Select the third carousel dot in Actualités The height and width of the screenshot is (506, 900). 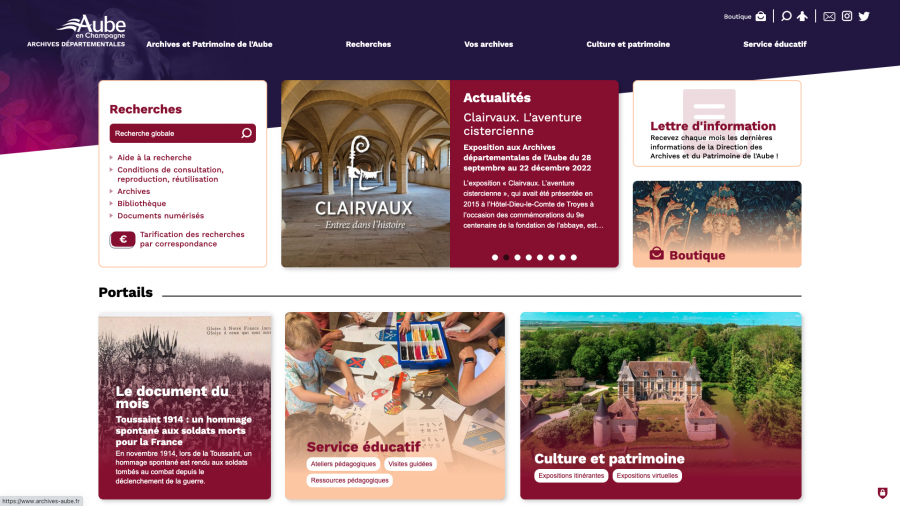[x=517, y=258]
